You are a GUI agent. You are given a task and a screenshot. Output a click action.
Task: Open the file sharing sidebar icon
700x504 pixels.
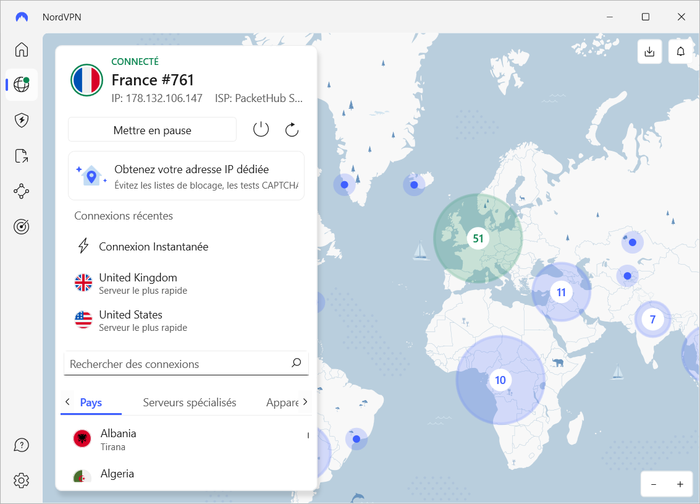21,156
